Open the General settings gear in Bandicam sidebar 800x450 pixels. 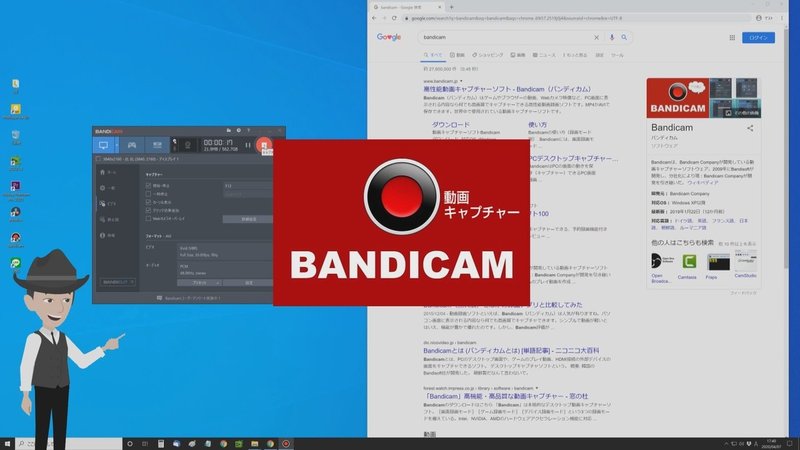108,188
